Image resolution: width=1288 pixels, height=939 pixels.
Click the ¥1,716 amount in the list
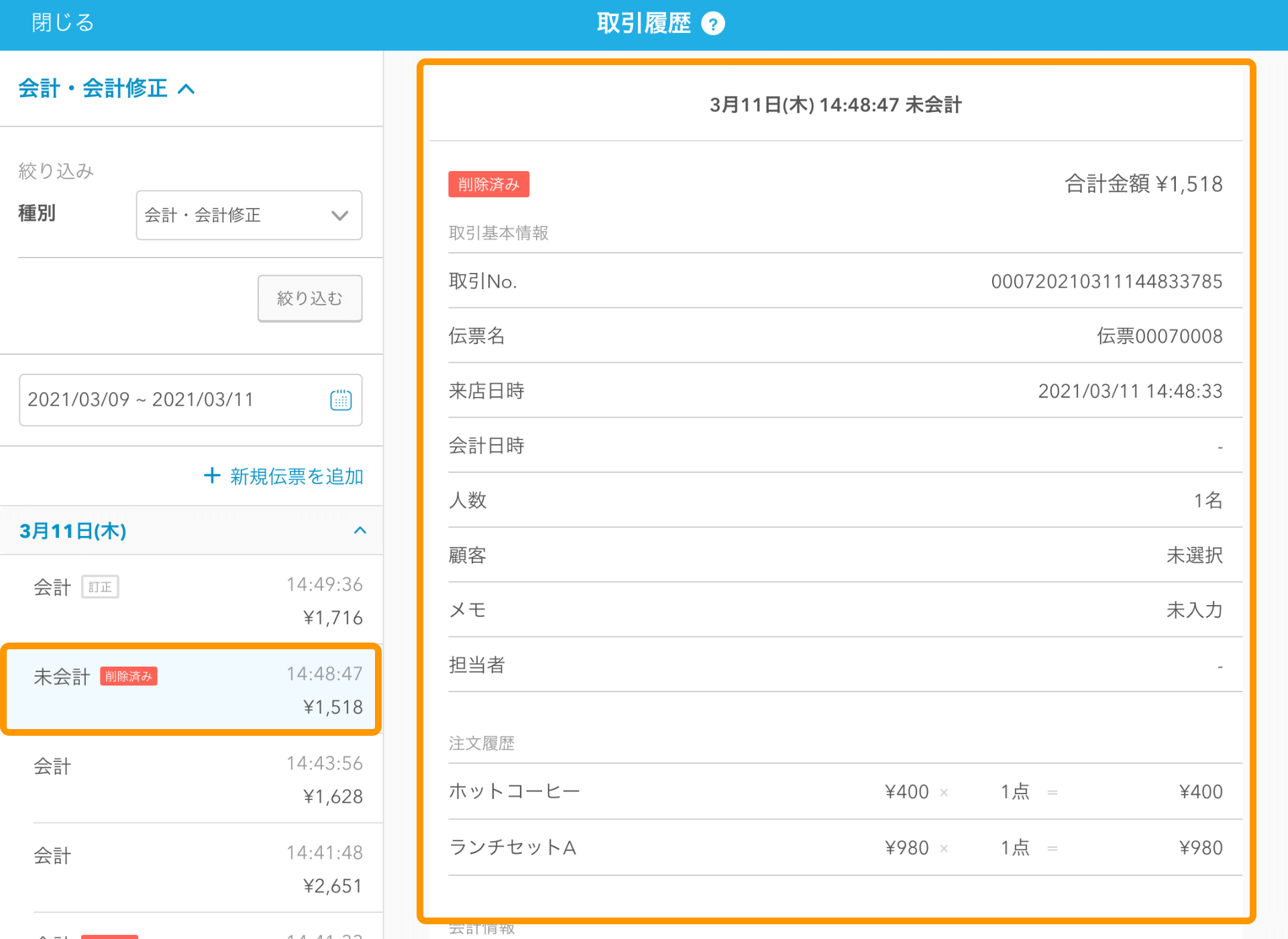[x=333, y=618]
